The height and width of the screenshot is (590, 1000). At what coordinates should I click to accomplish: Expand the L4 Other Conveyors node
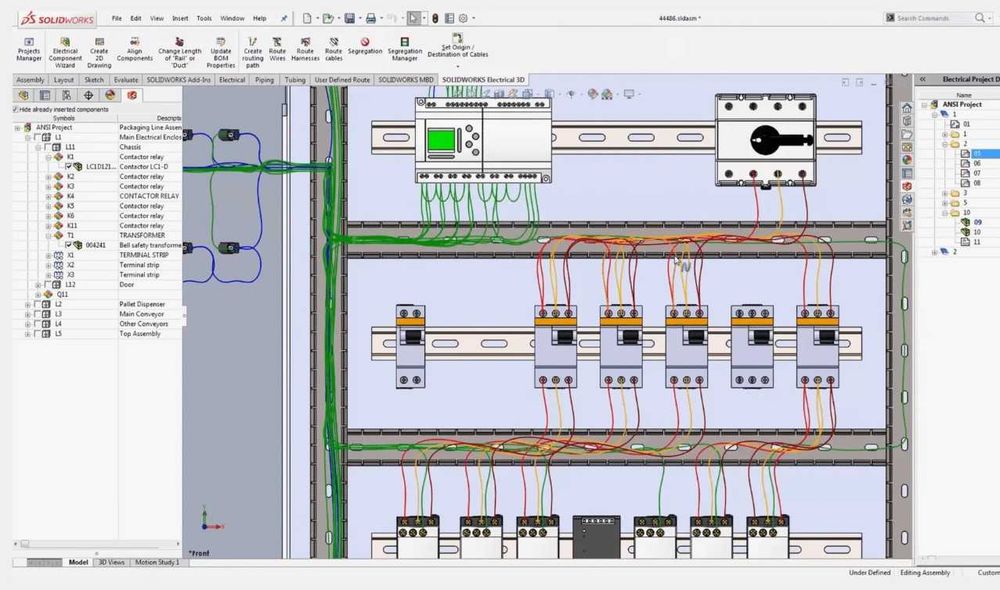(x=27, y=324)
